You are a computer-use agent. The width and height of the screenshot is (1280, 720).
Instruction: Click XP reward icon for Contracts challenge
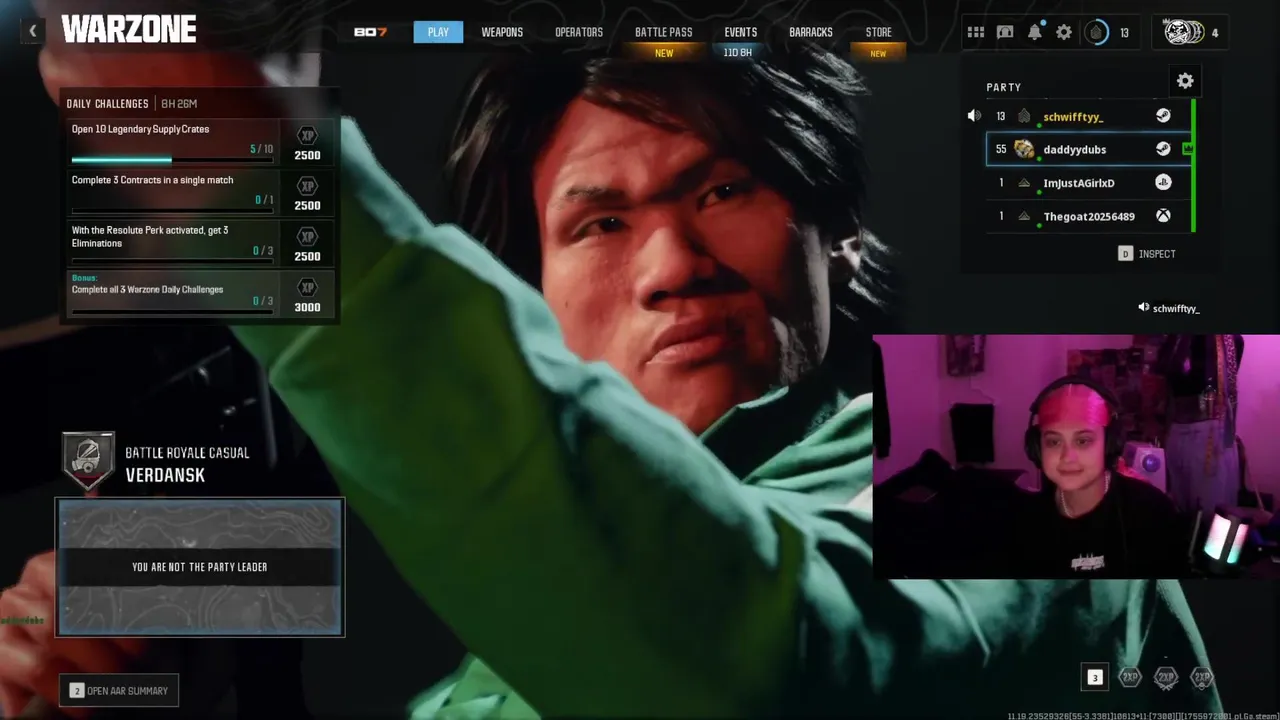click(308, 186)
